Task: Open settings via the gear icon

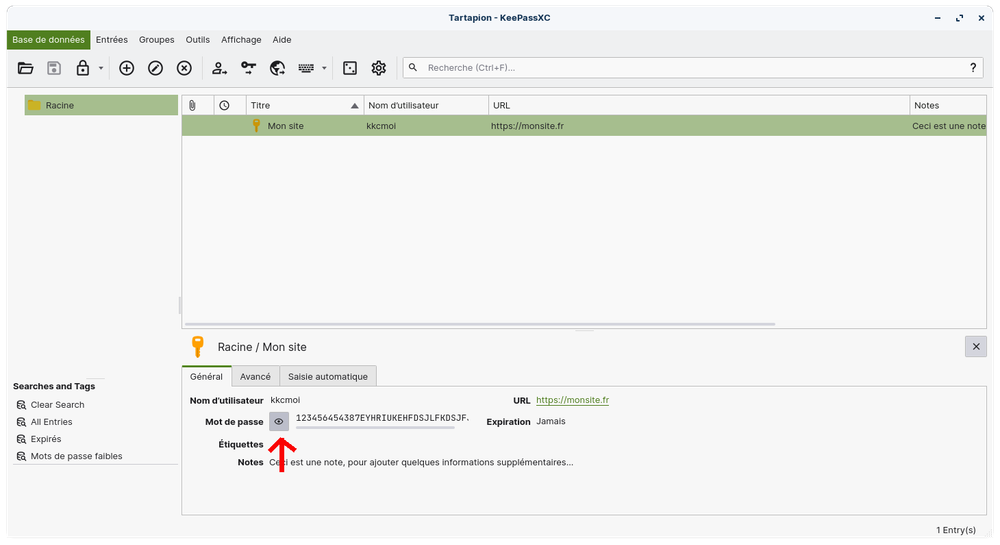Action: click(378, 68)
